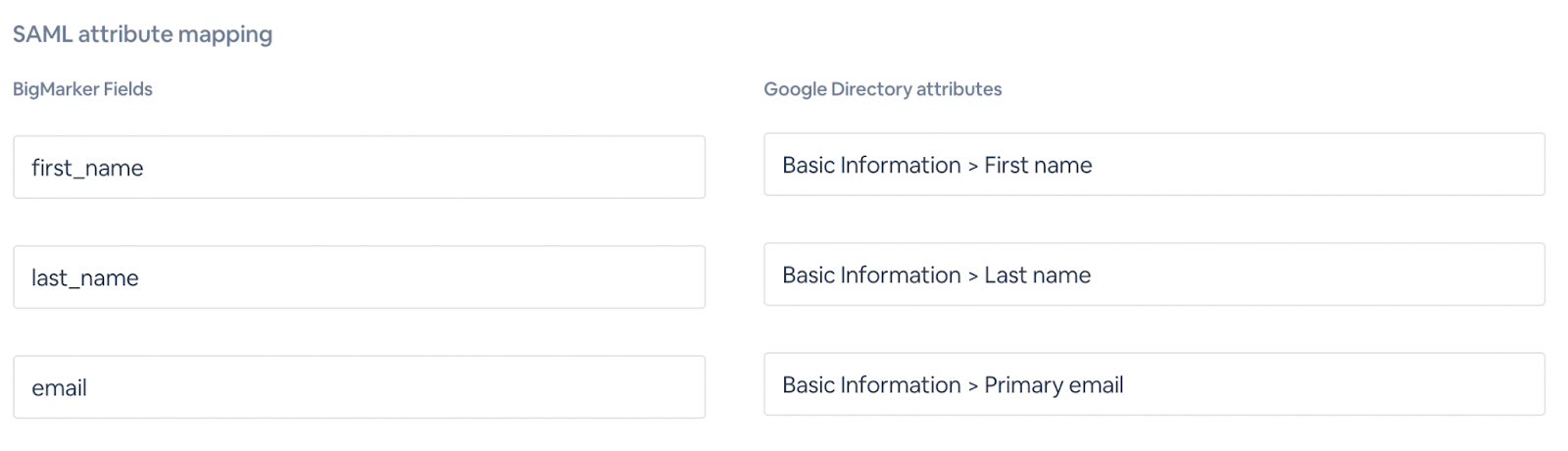Click the SAML attribute mapping heading

point(143,34)
